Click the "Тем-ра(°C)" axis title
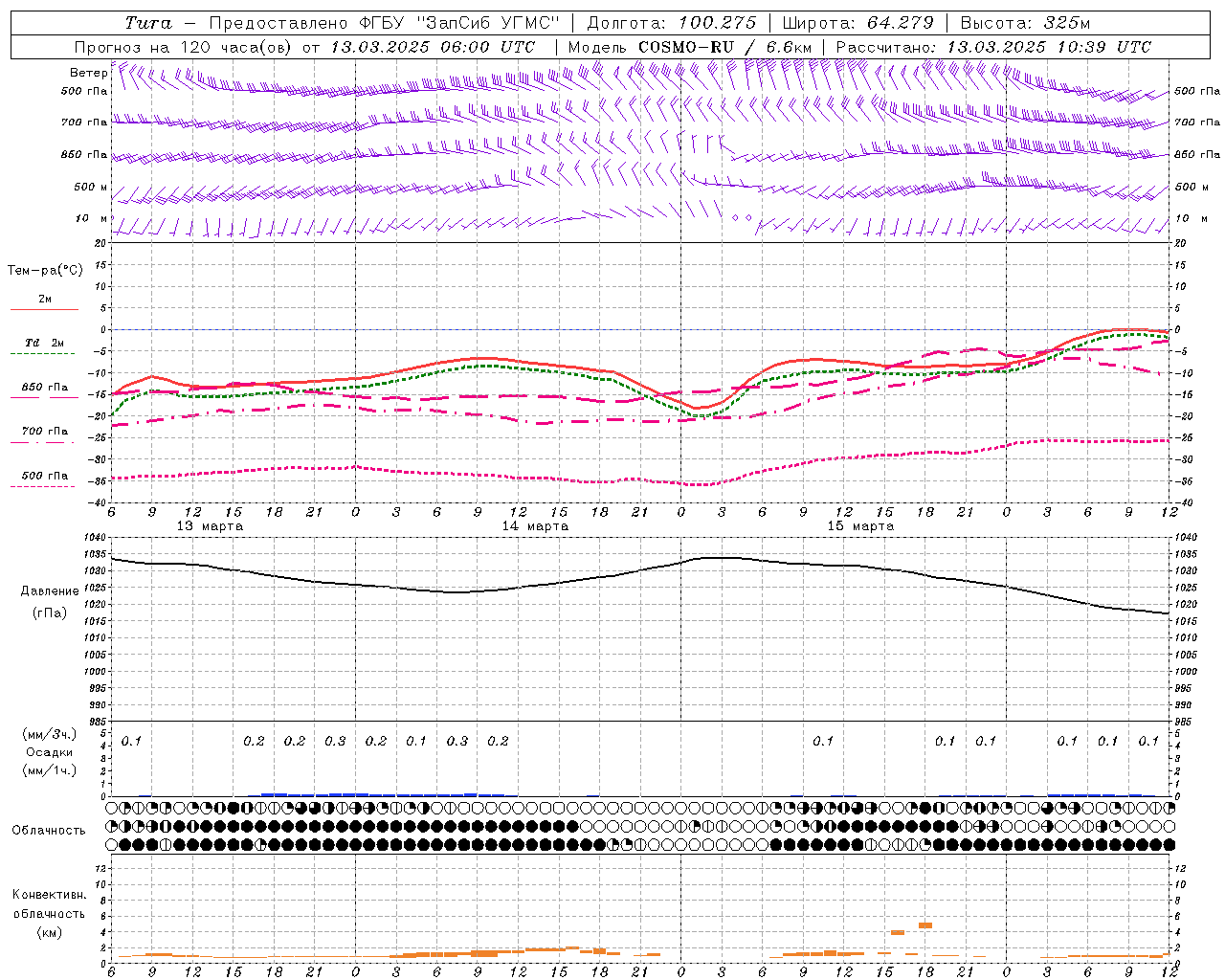Image resolution: width=1225 pixels, height=980 pixels. 45,271
